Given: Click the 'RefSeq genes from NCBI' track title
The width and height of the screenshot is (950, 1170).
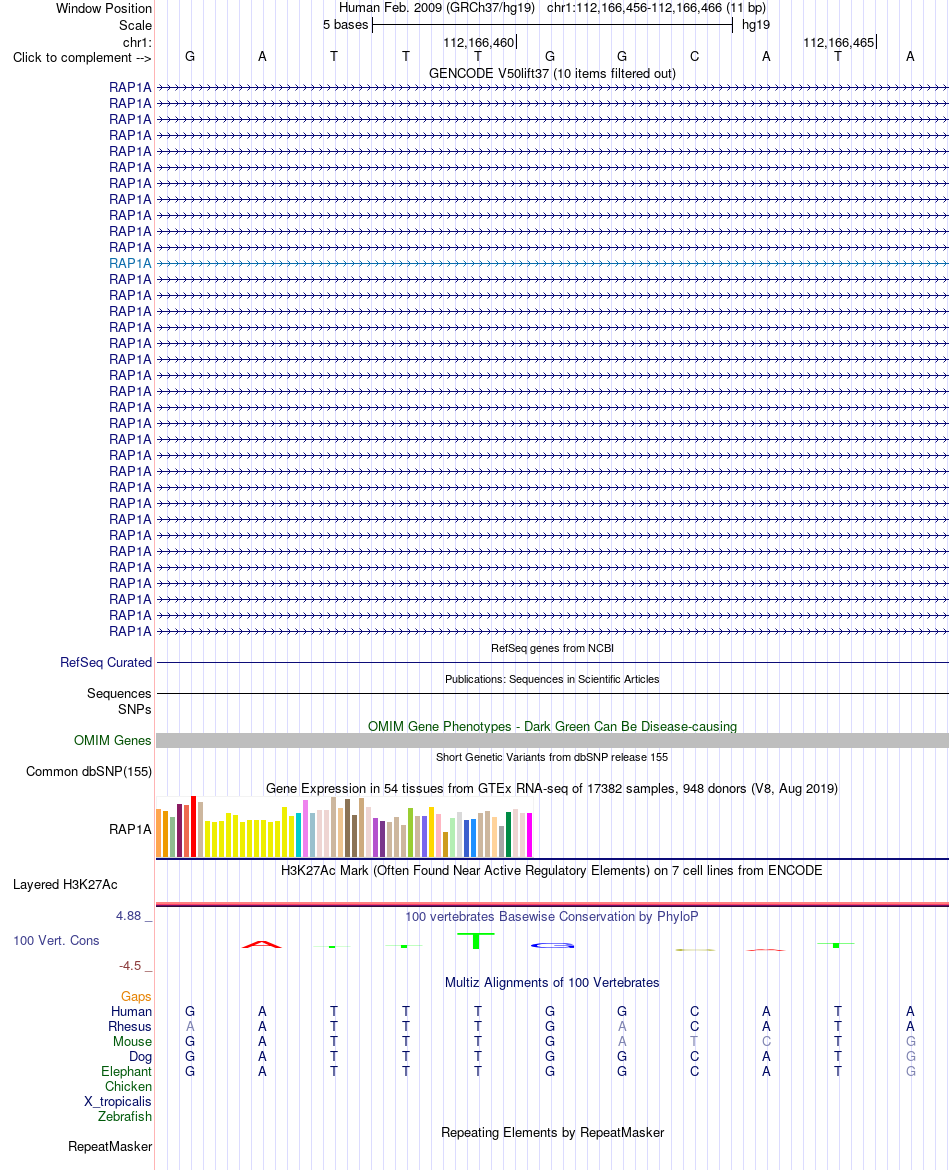Looking at the screenshot, I should tap(552, 648).
